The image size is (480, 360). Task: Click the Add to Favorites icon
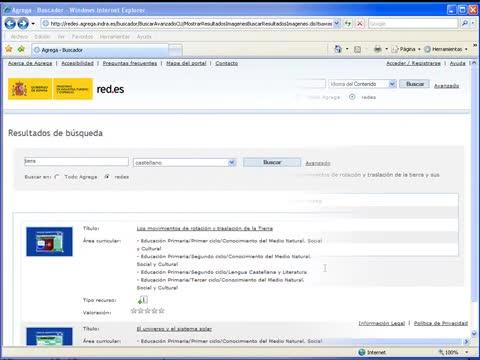pyautogui.click(x=21, y=49)
